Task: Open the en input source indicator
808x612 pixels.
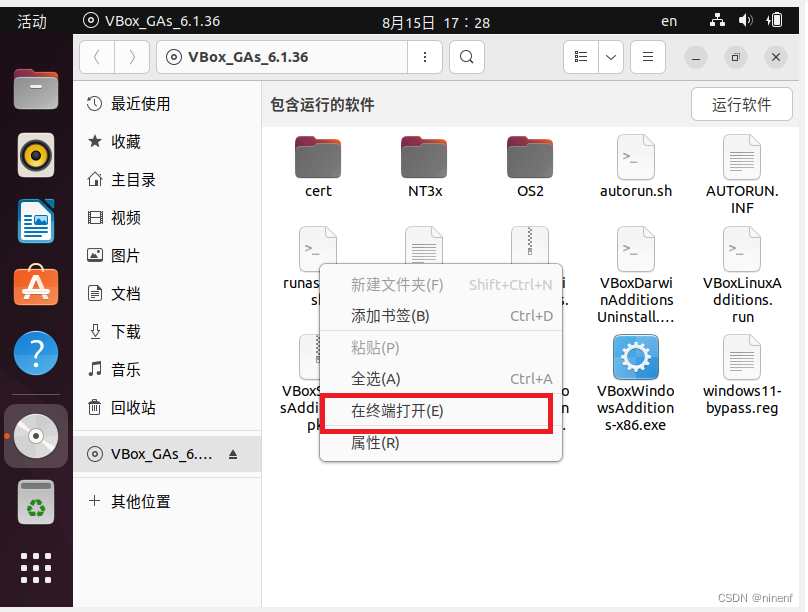Action: click(x=669, y=21)
